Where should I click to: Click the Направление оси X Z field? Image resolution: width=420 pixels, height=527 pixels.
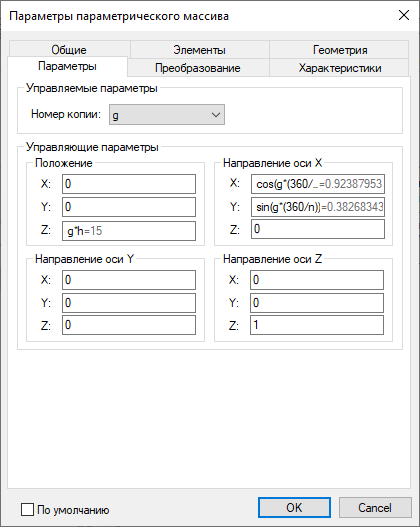click(x=318, y=229)
